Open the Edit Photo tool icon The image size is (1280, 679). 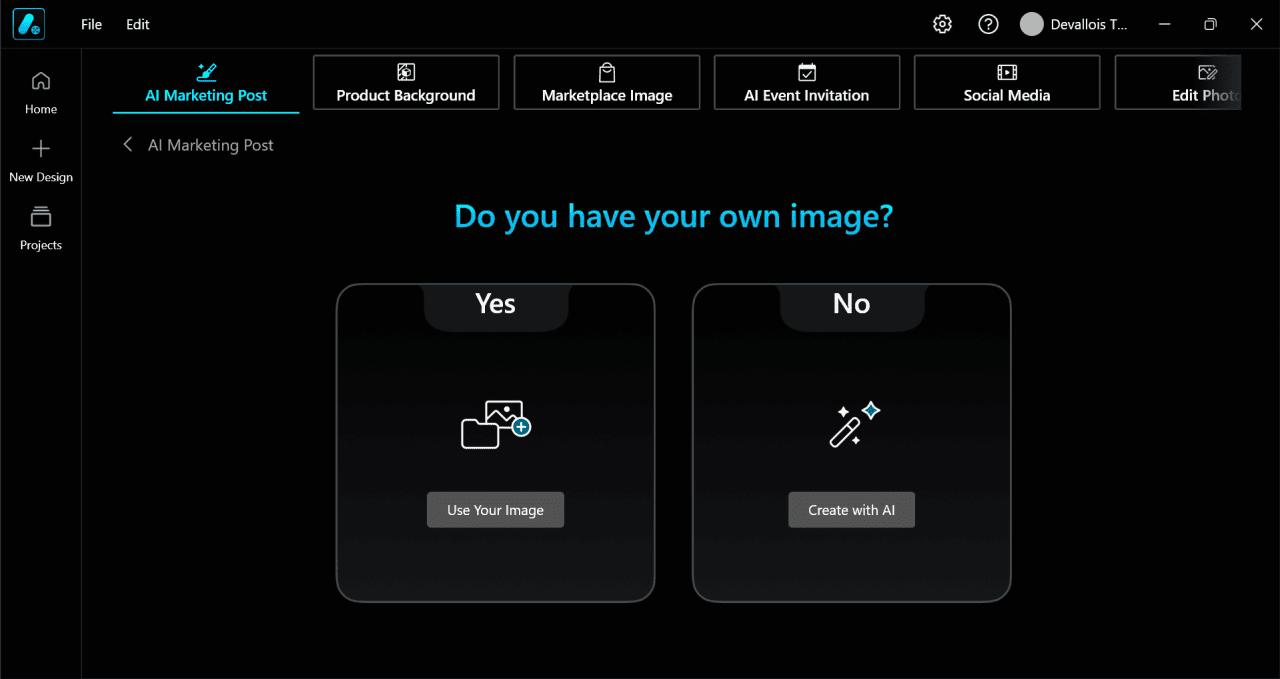coord(1207,71)
